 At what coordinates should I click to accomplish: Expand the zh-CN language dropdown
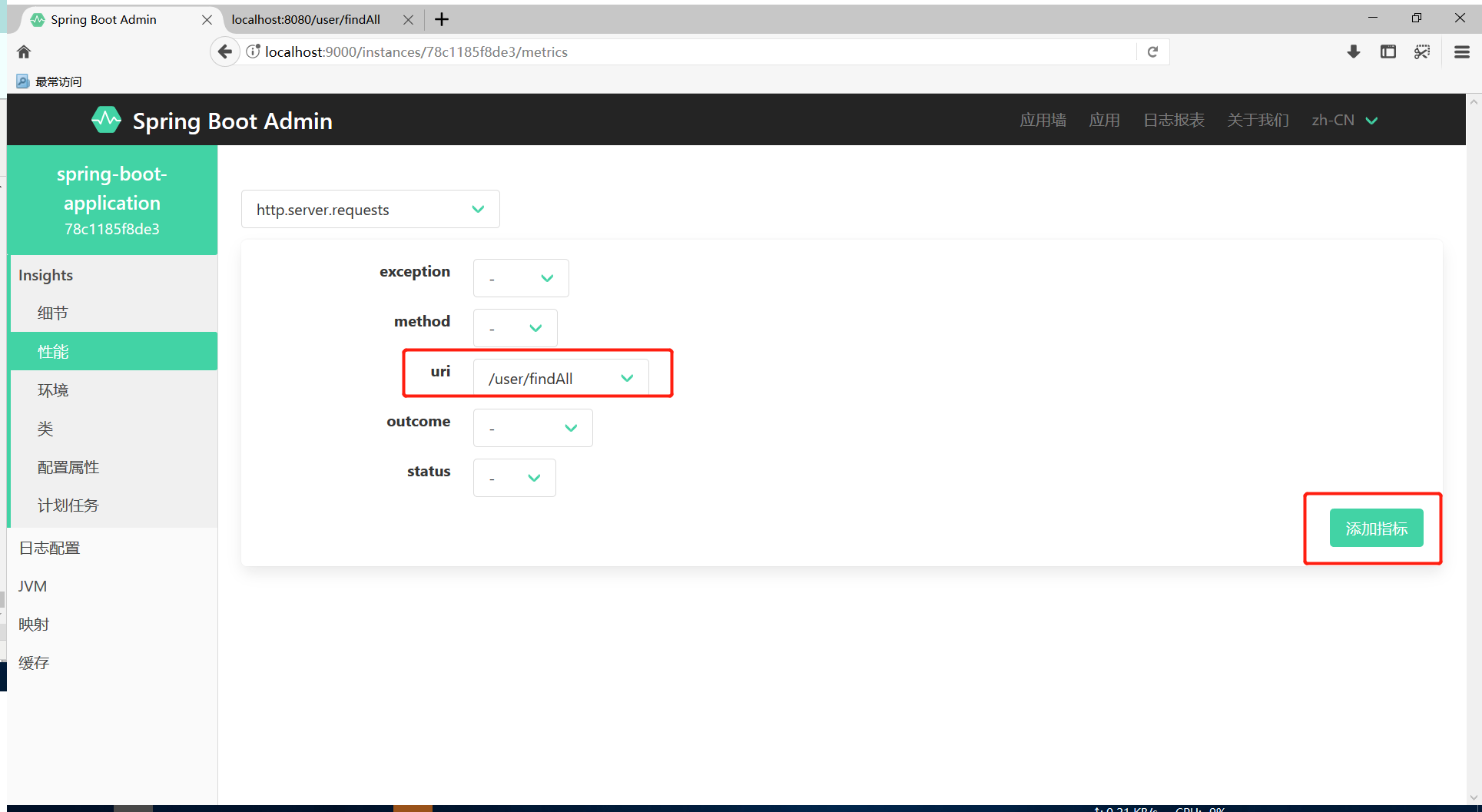[1344, 120]
